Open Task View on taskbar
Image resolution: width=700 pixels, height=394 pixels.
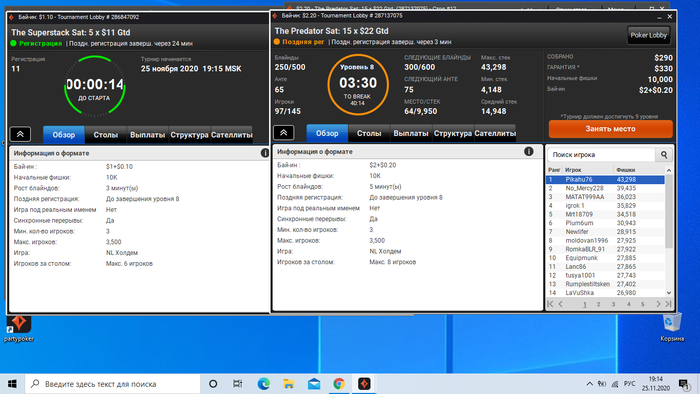pos(238,384)
